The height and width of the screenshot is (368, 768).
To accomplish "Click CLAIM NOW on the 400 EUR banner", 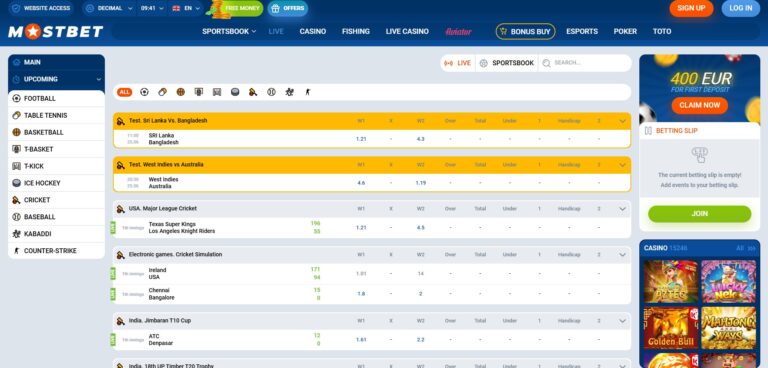I will [699, 105].
